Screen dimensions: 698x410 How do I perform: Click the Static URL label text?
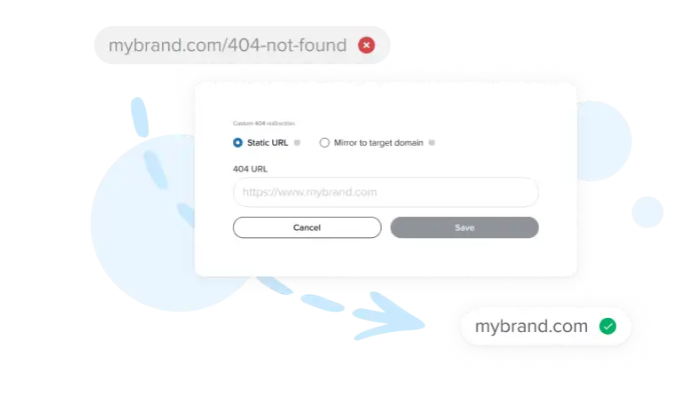(x=268, y=142)
